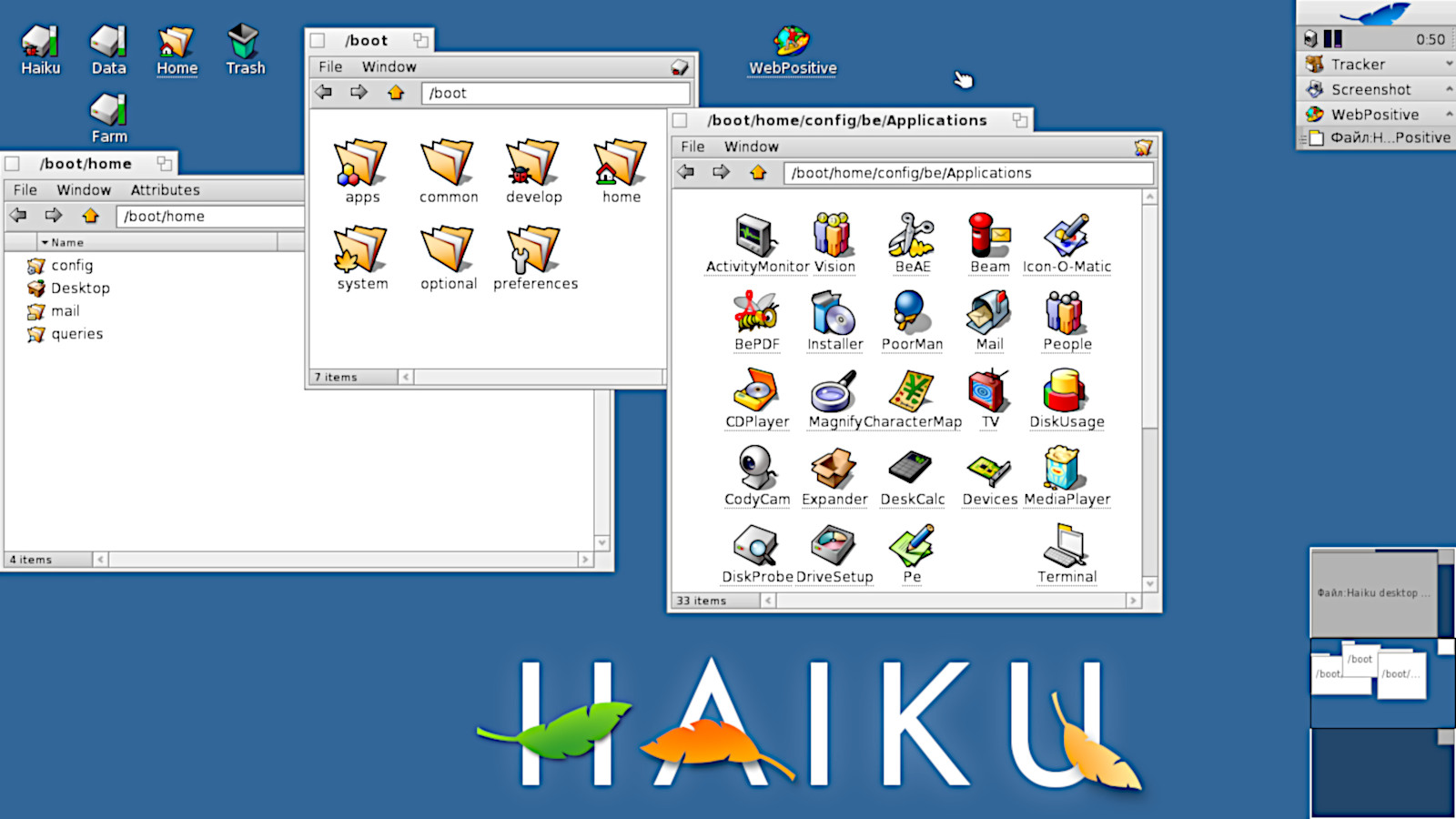Screen dimensions: 1456x819
Task: Open Attributes menu in /boot/home window
Action: coord(165,189)
